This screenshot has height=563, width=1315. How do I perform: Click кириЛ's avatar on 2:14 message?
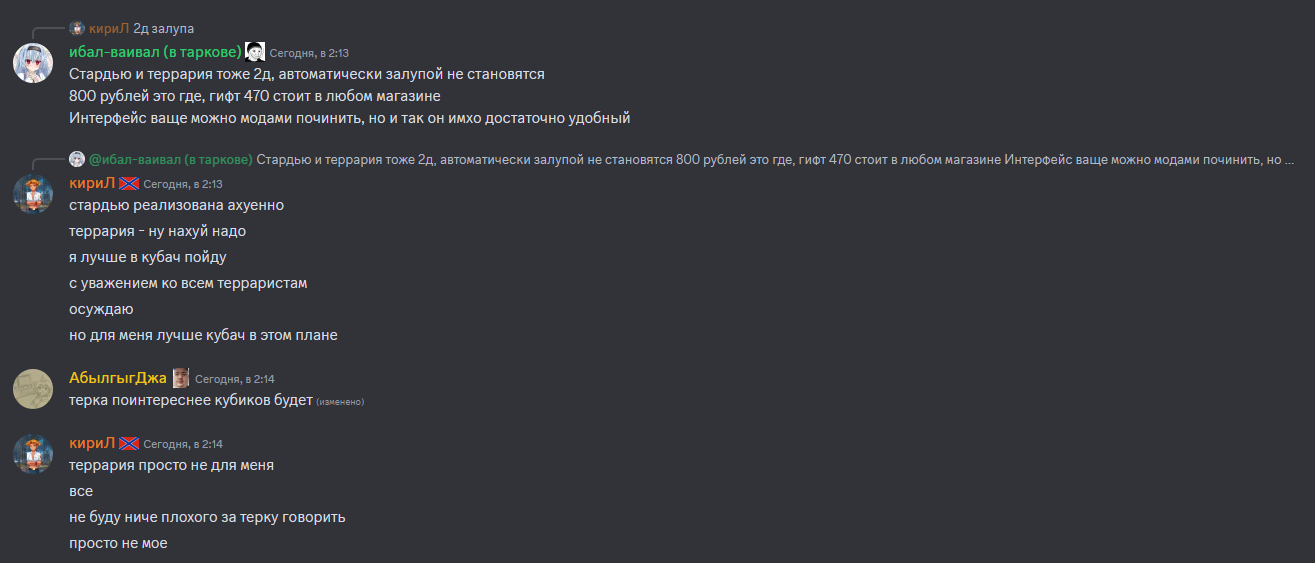(32, 453)
